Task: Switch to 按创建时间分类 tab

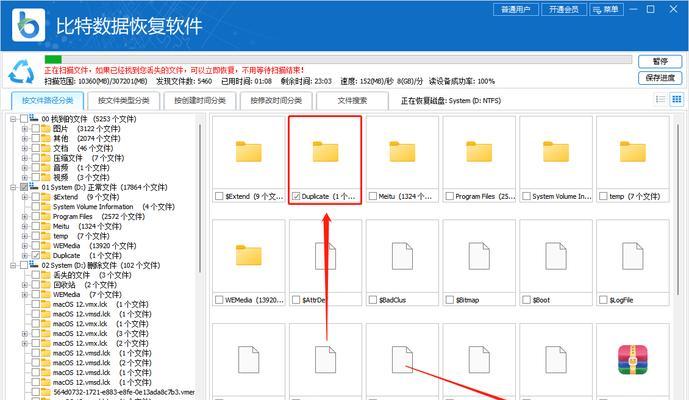Action: [x=200, y=101]
